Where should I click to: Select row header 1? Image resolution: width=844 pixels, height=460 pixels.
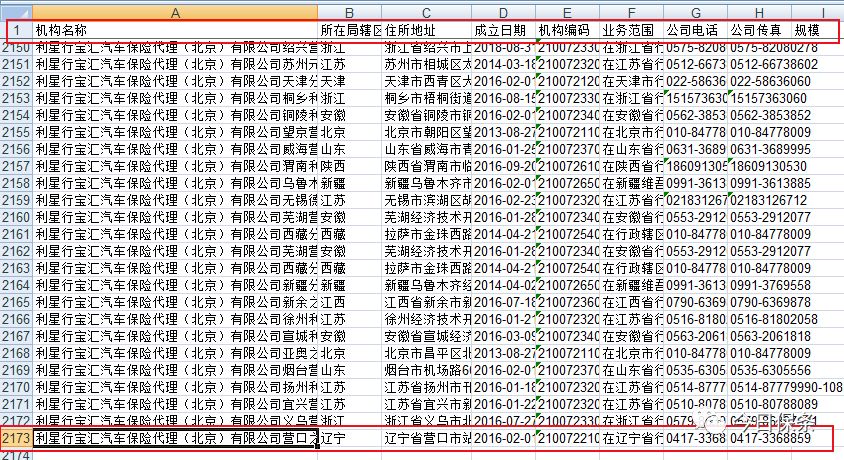[16, 30]
